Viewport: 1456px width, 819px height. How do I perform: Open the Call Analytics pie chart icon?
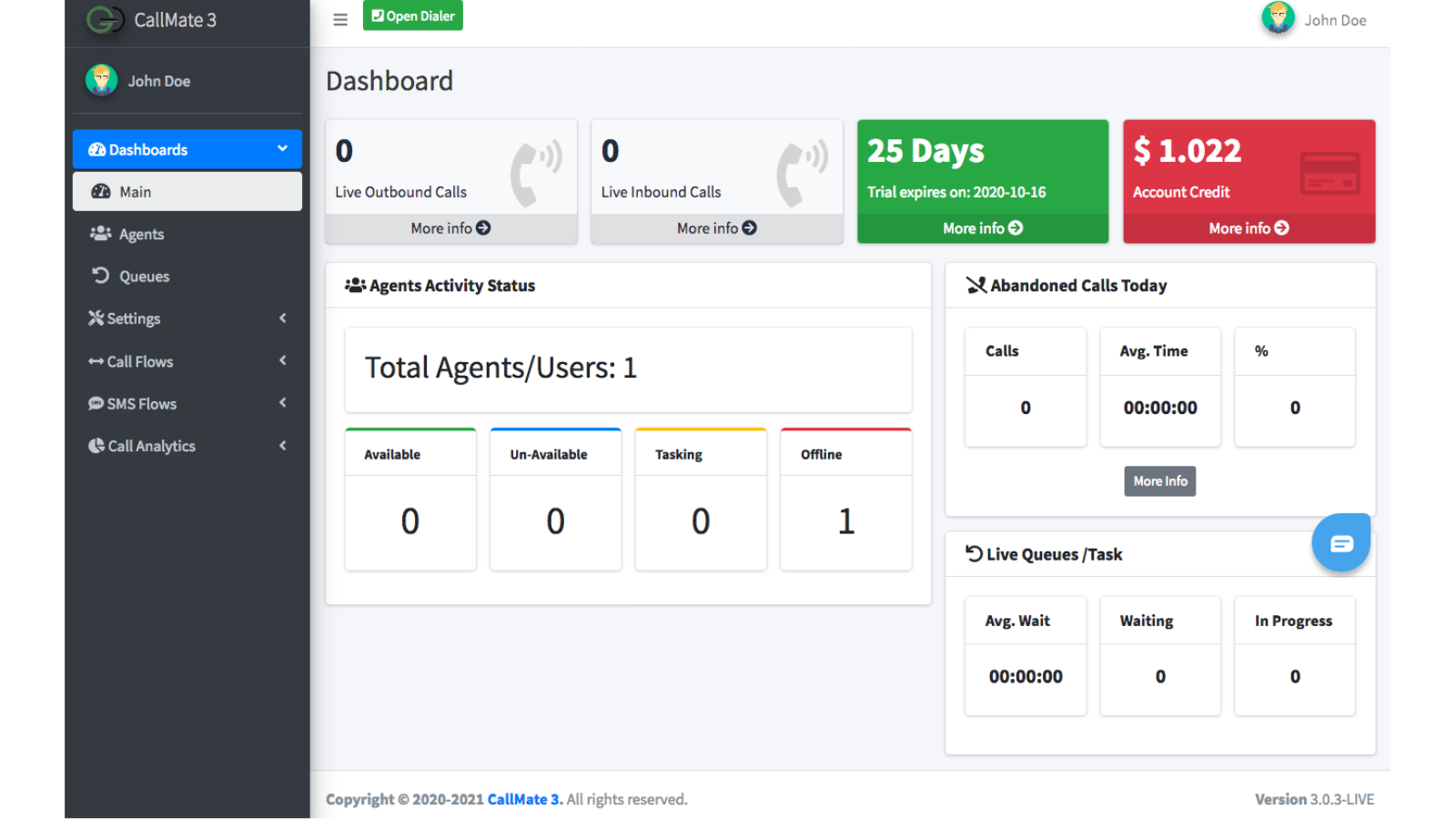[96, 446]
